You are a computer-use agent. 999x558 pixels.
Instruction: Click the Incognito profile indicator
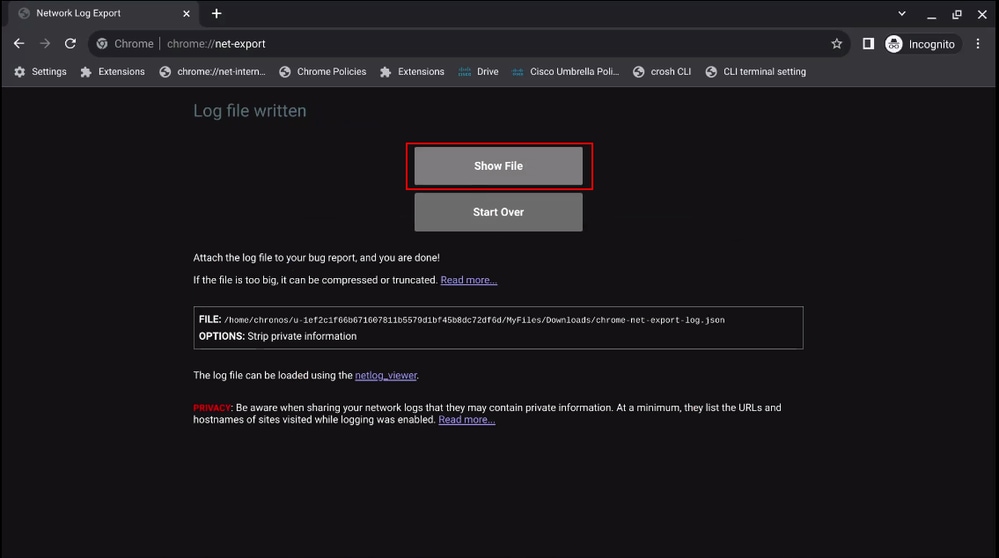pyautogui.click(x=922, y=44)
